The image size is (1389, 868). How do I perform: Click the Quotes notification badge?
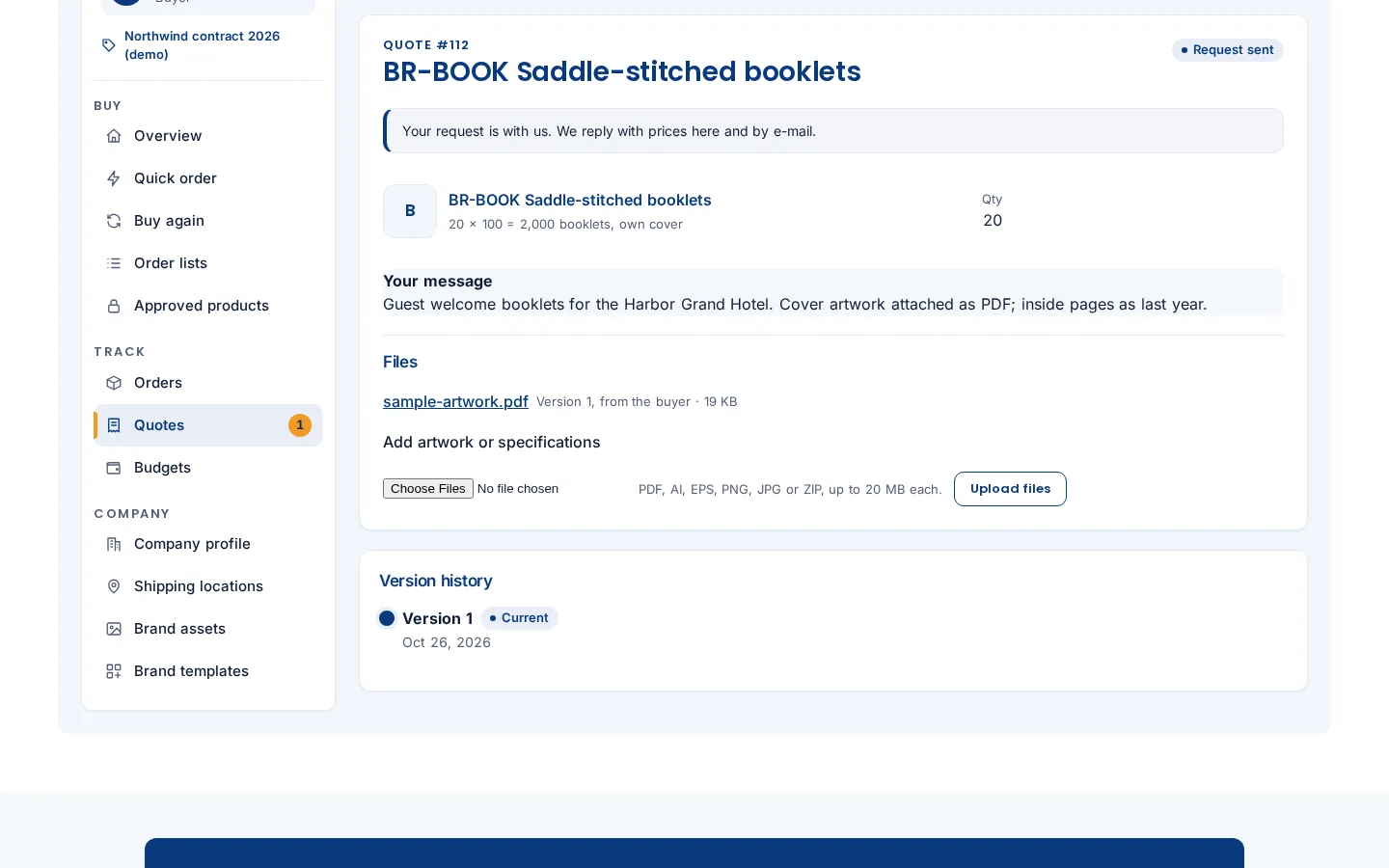300,425
